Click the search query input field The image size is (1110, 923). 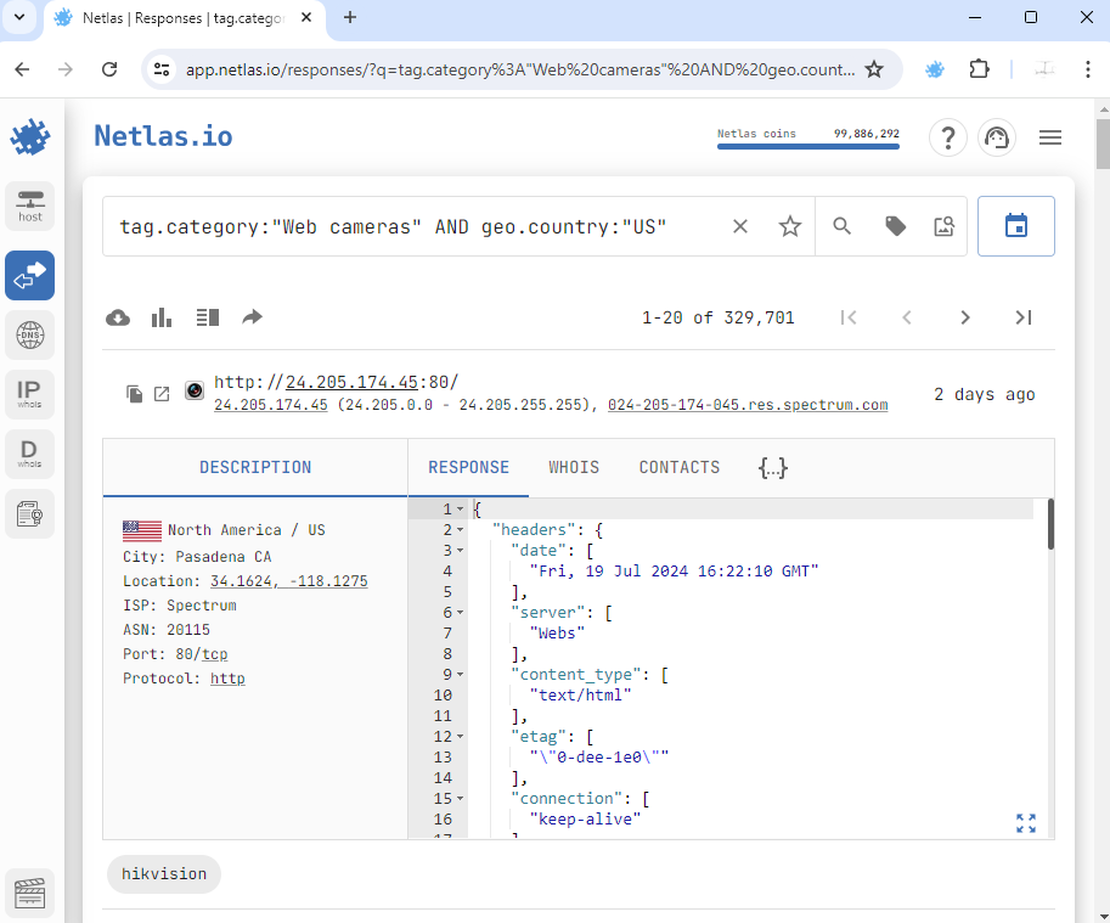point(420,227)
